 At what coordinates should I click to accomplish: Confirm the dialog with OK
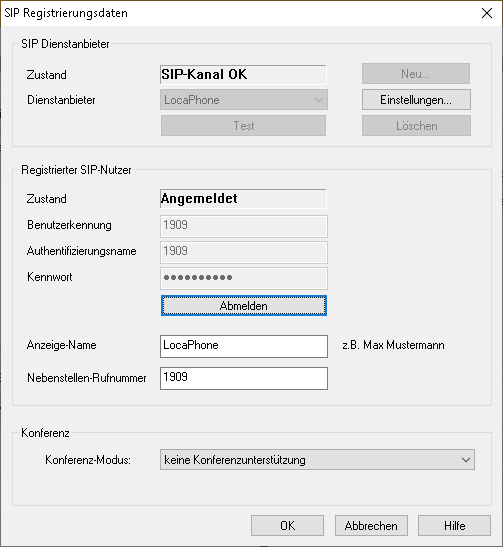(287, 525)
